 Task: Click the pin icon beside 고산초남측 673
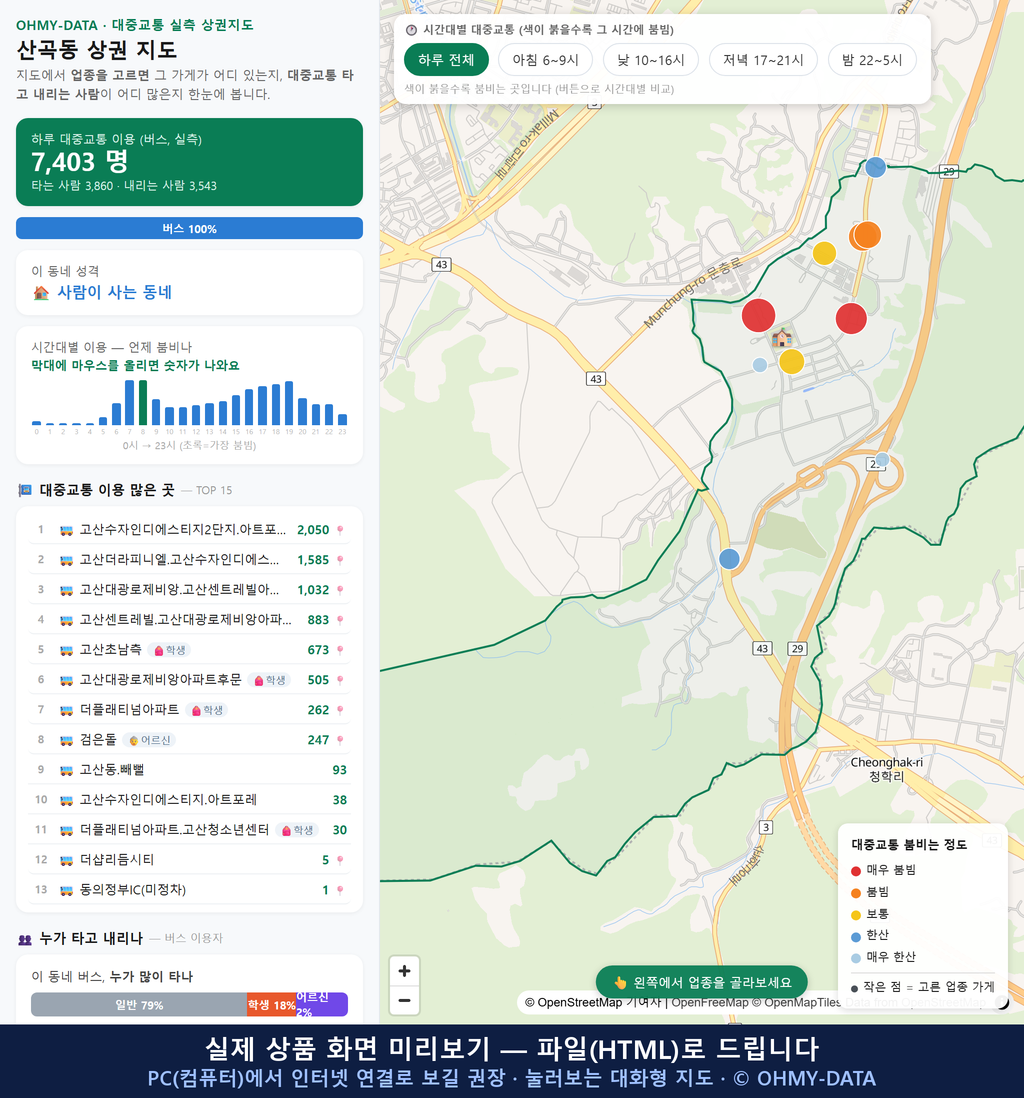340,650
